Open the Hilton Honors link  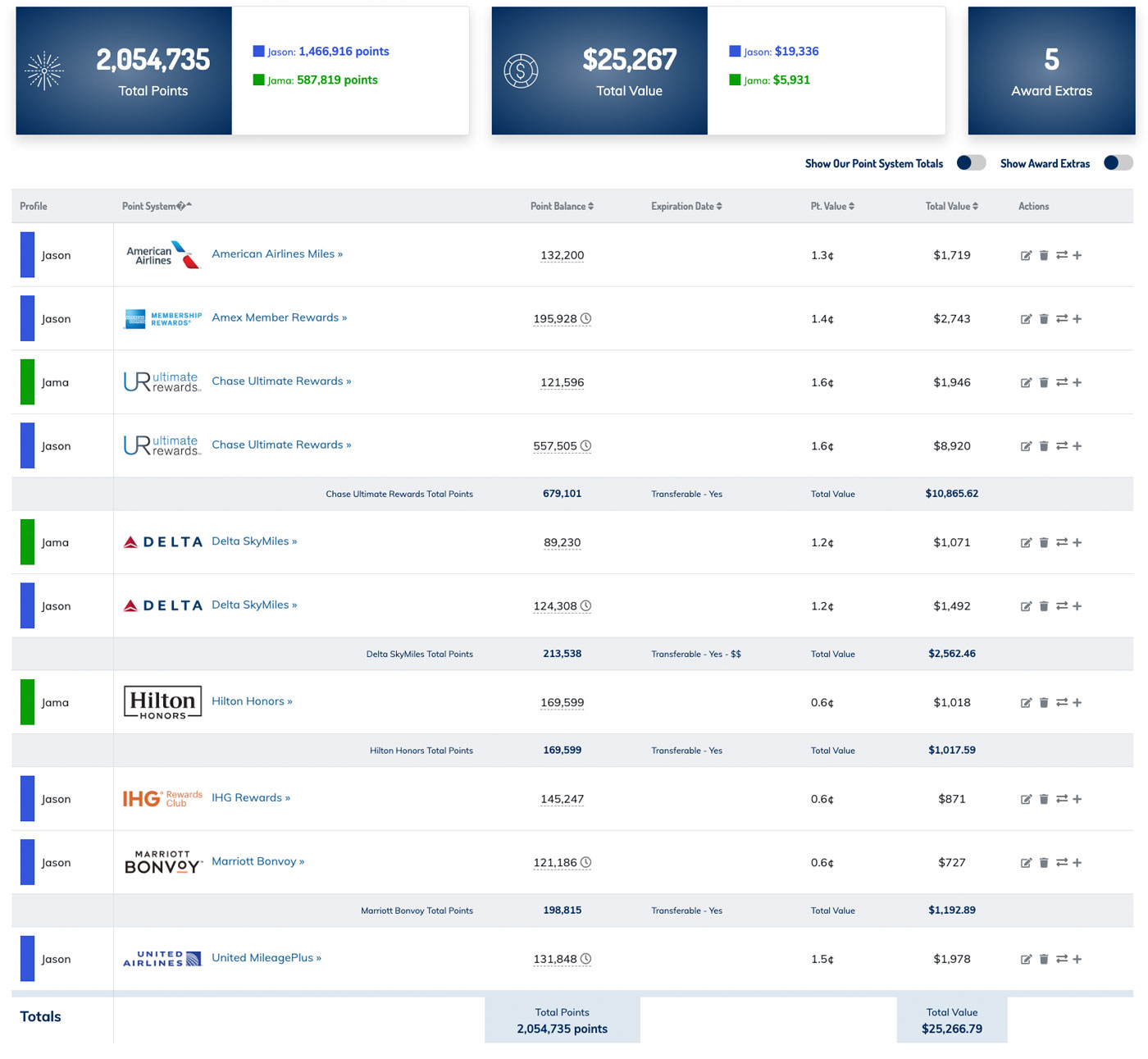point(252,701)
